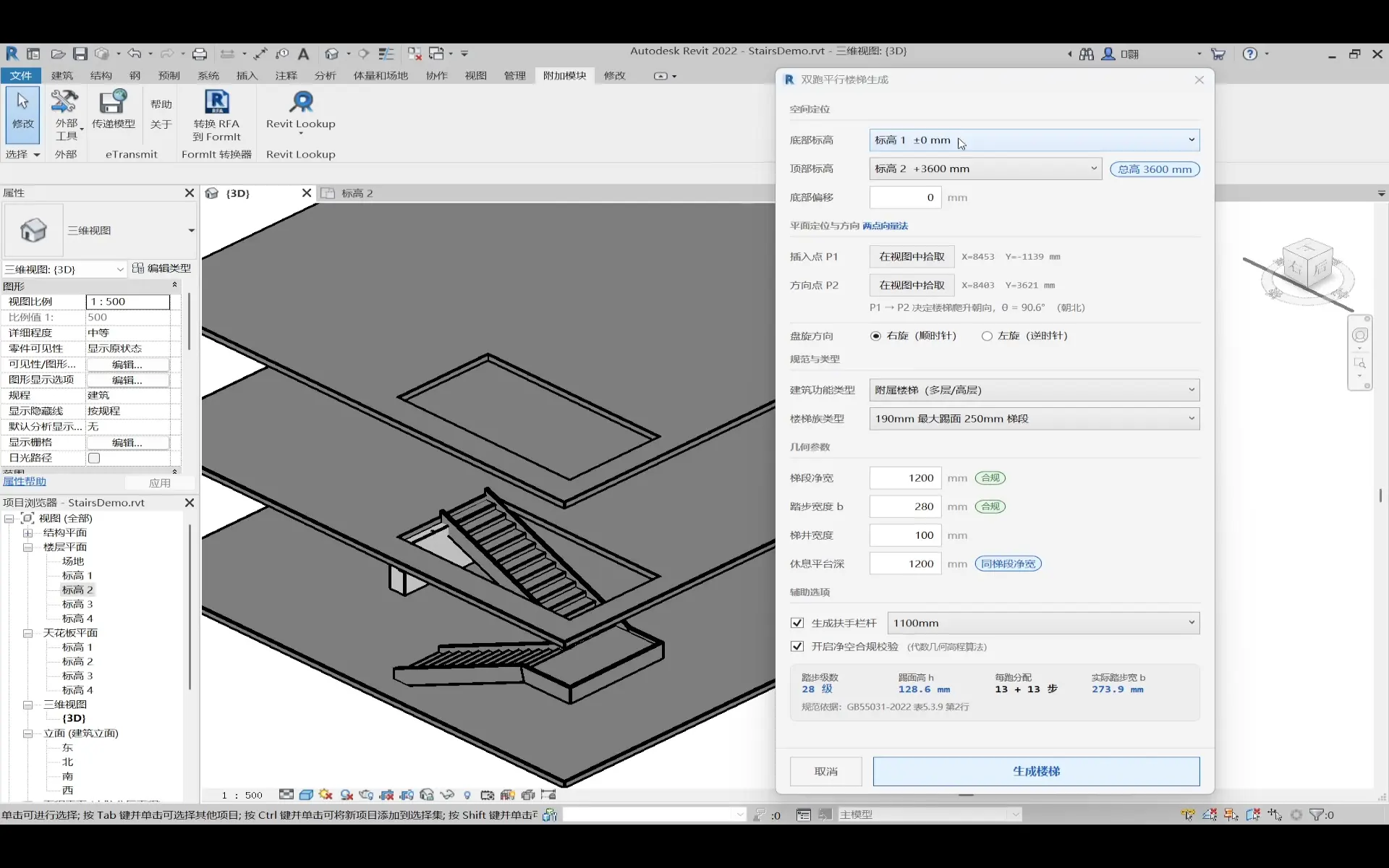Select the 修改 arrow tool

22,110
